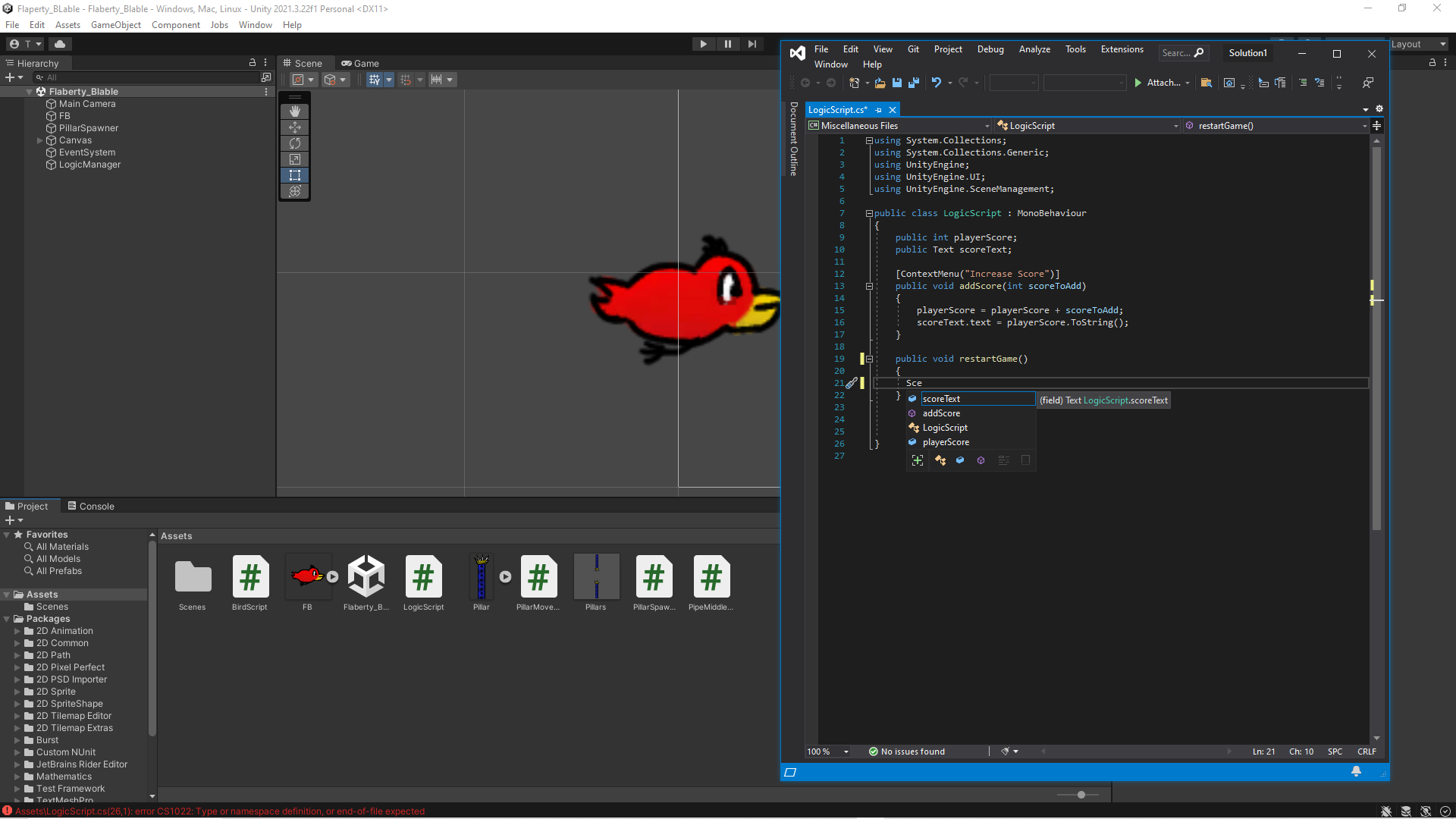Viewport: 1456px width, 819px height.
Task: Toggle the Pause playback control
Action: [x=727, y=43]
